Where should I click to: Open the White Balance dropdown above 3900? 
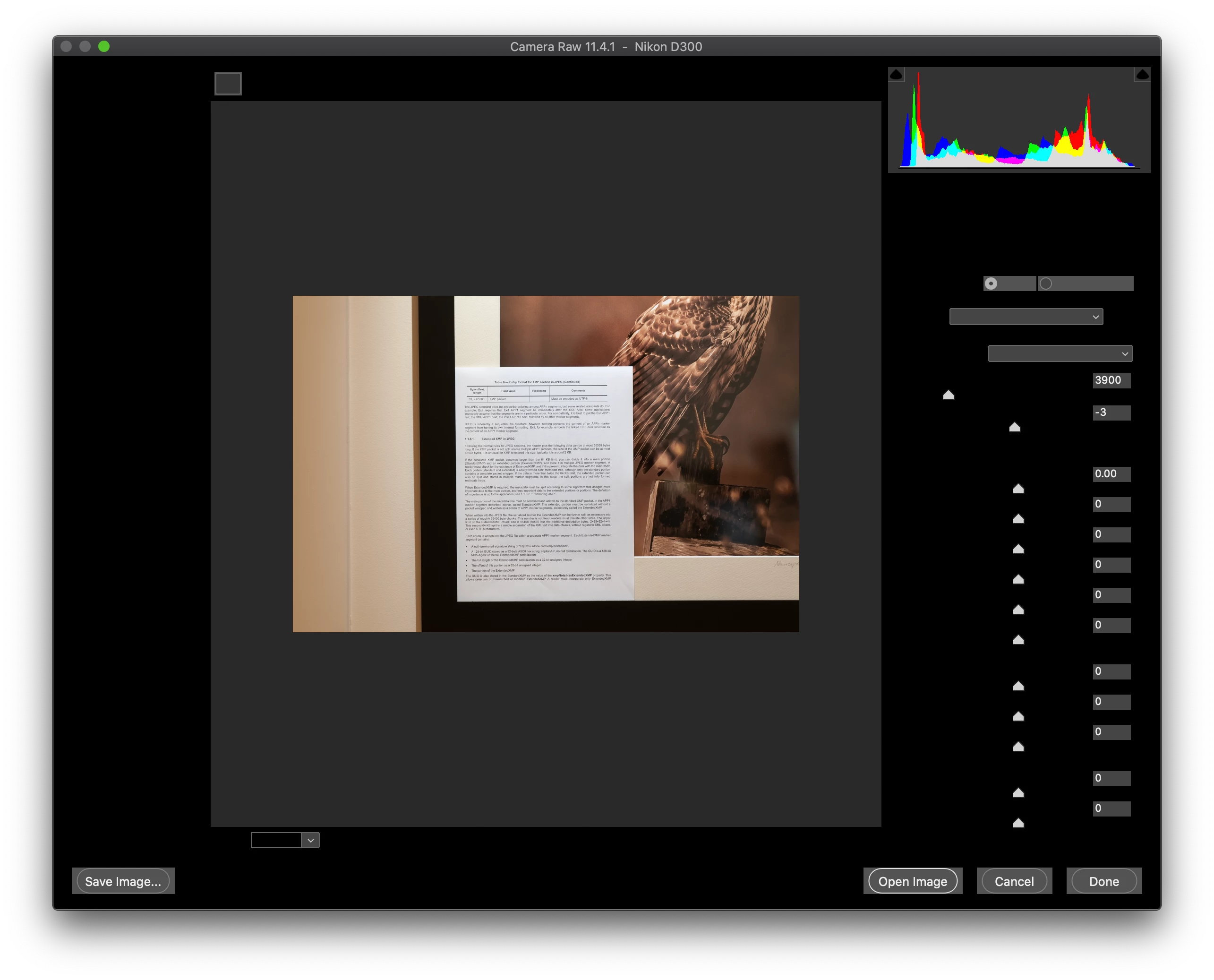[1060, 353]
